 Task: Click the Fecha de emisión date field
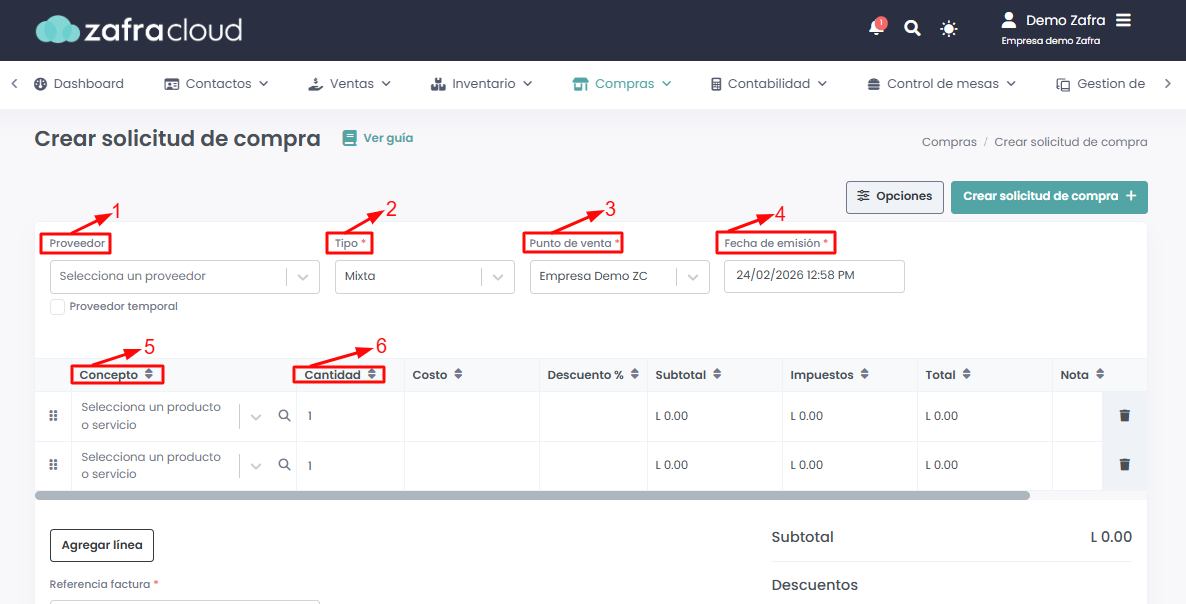pyautogui.click(x=814, y=276)
